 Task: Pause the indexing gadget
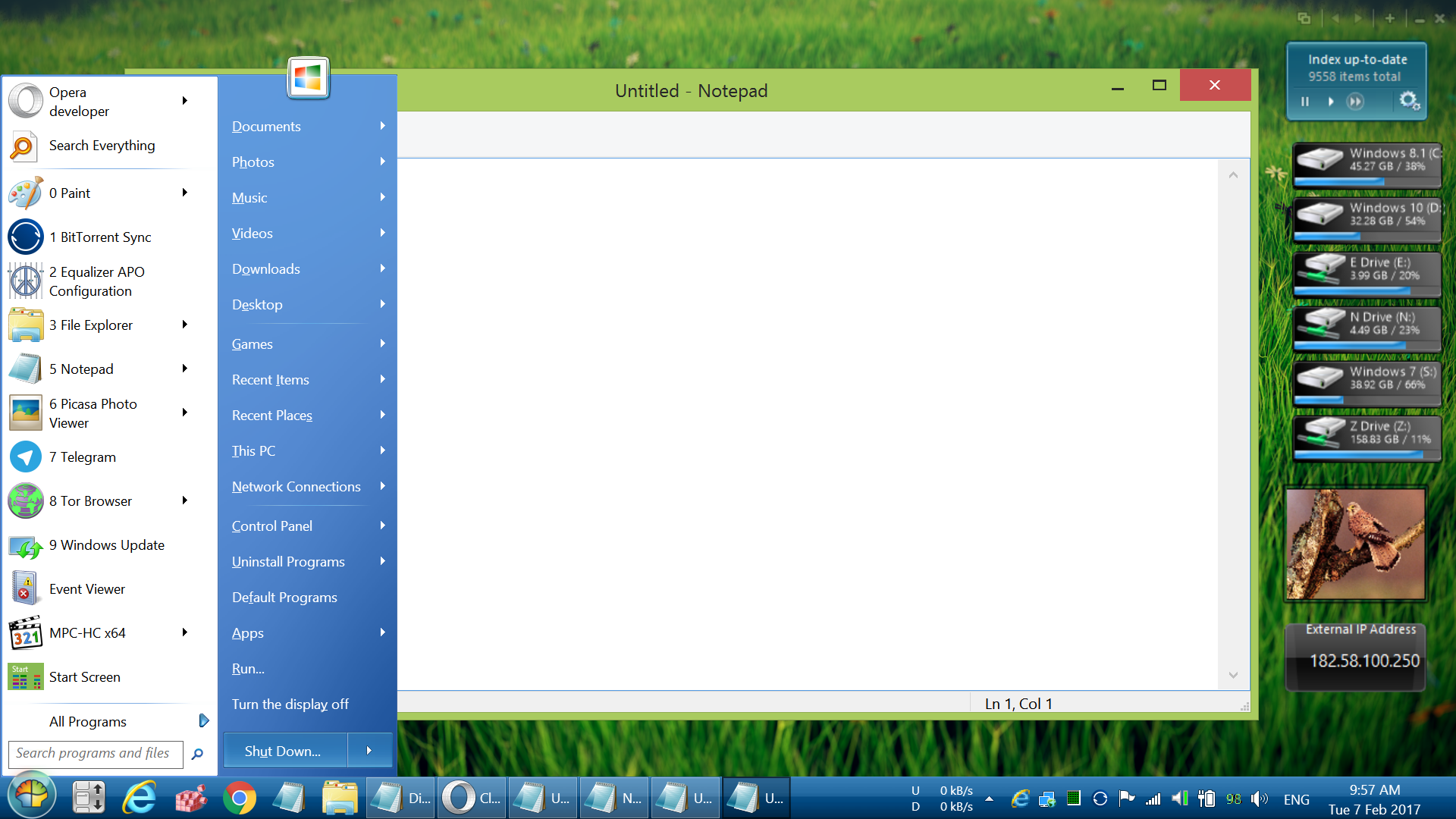(x=1305, y=102)
